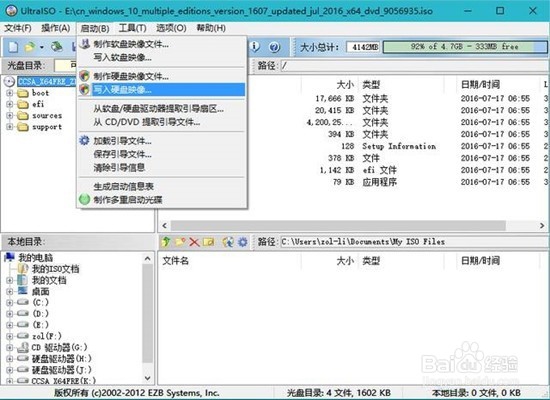Select the support folder in disc tree
This screenshot has height=400, width=550.
tap(47, 127)
